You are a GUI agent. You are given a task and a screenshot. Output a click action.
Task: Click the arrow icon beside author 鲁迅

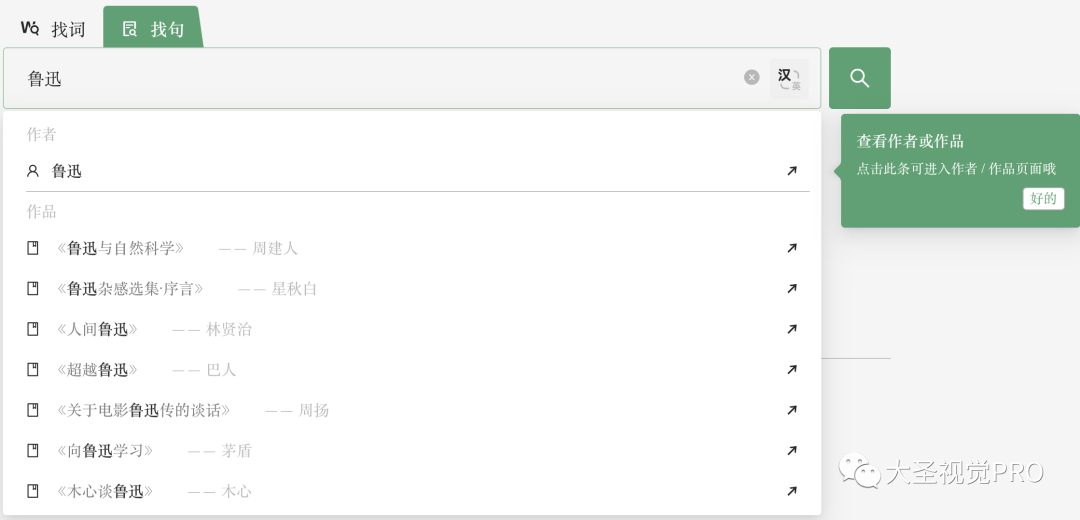click(792, 171)
